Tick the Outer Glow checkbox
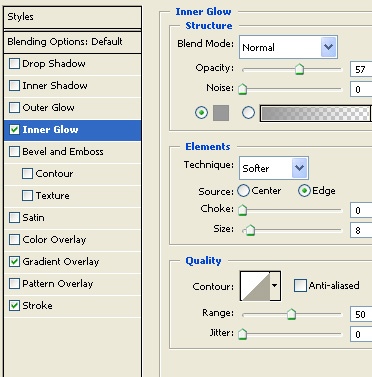Screen dimensions: 372x377 14,107
